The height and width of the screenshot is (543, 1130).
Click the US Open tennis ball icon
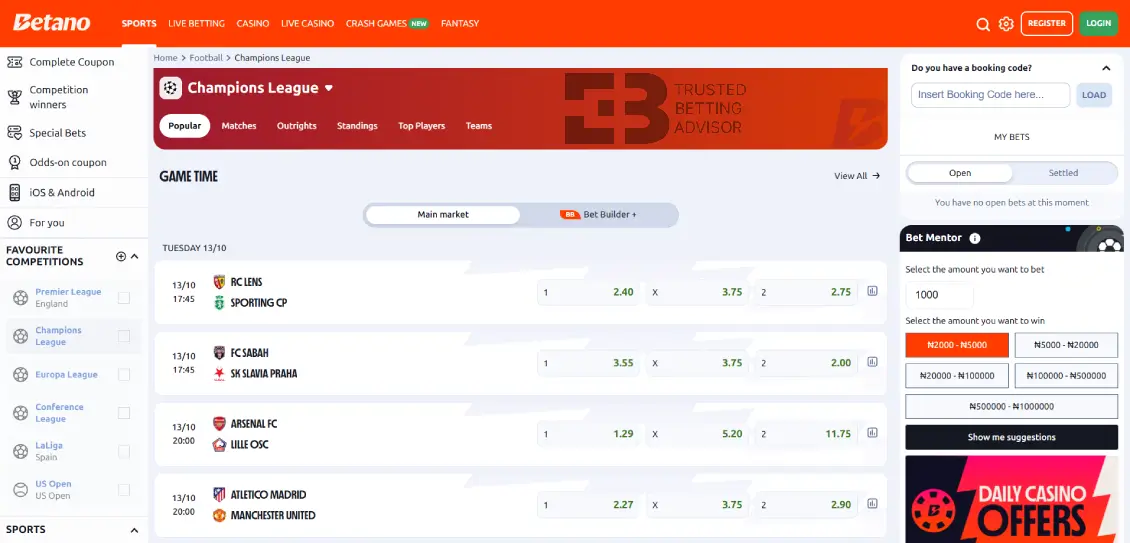[x=21, y=490]
